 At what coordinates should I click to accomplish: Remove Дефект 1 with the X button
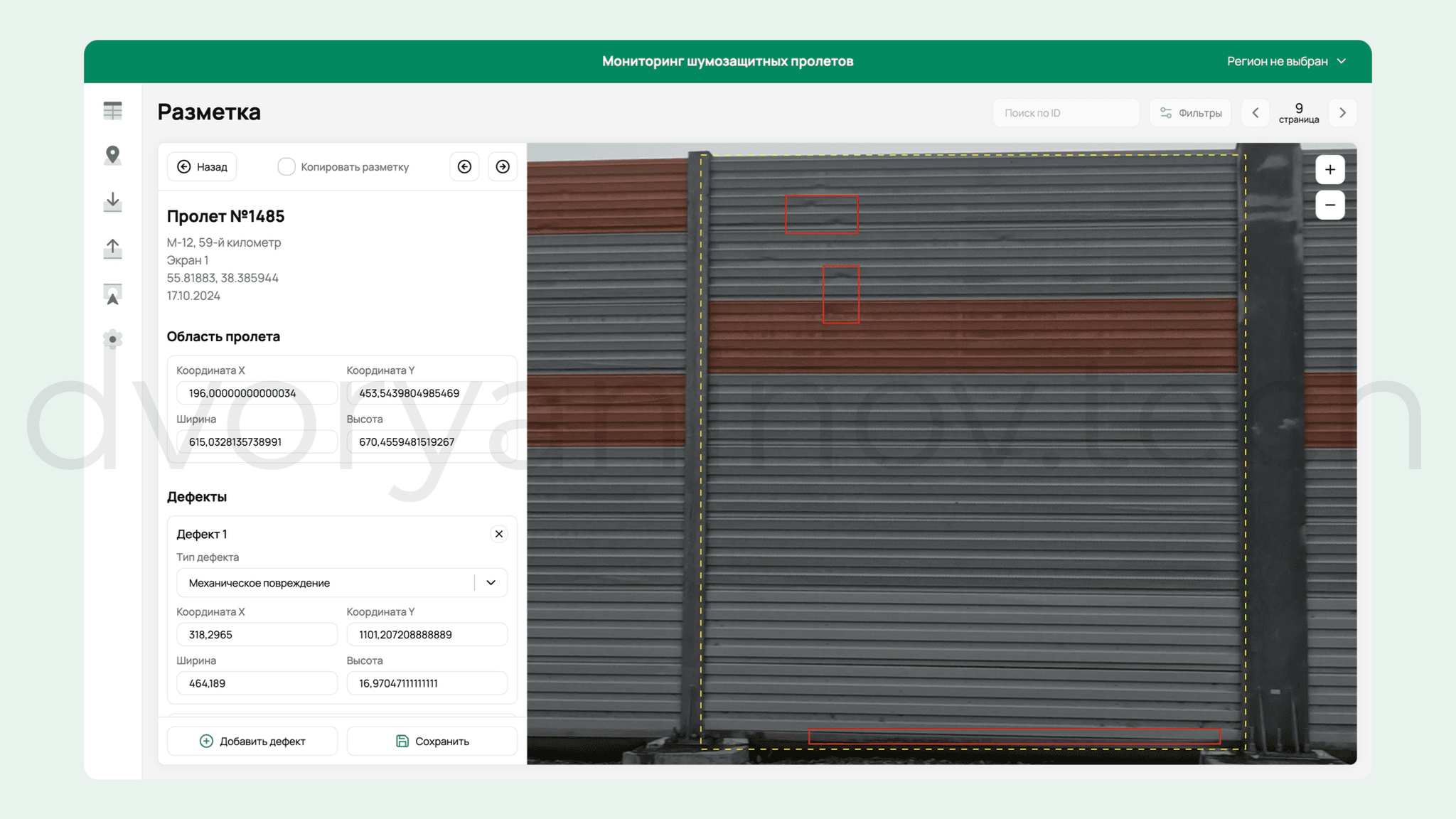(499, 534)
